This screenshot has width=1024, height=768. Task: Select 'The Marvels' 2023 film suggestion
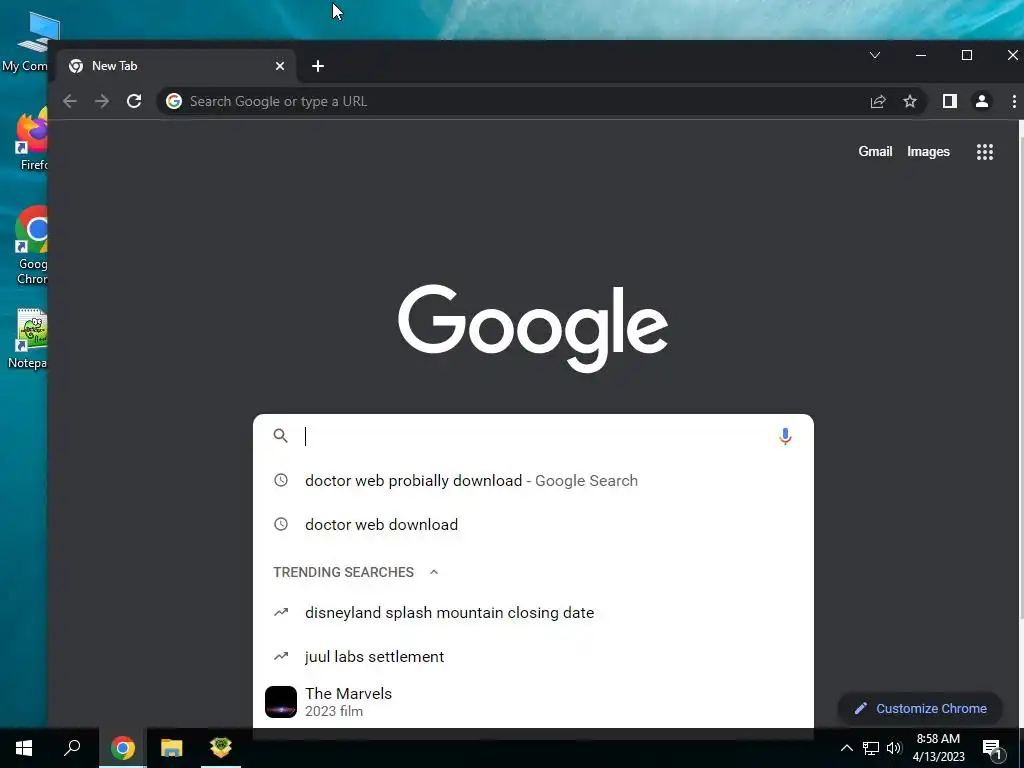pyautogui.click(x=533, y=702)
